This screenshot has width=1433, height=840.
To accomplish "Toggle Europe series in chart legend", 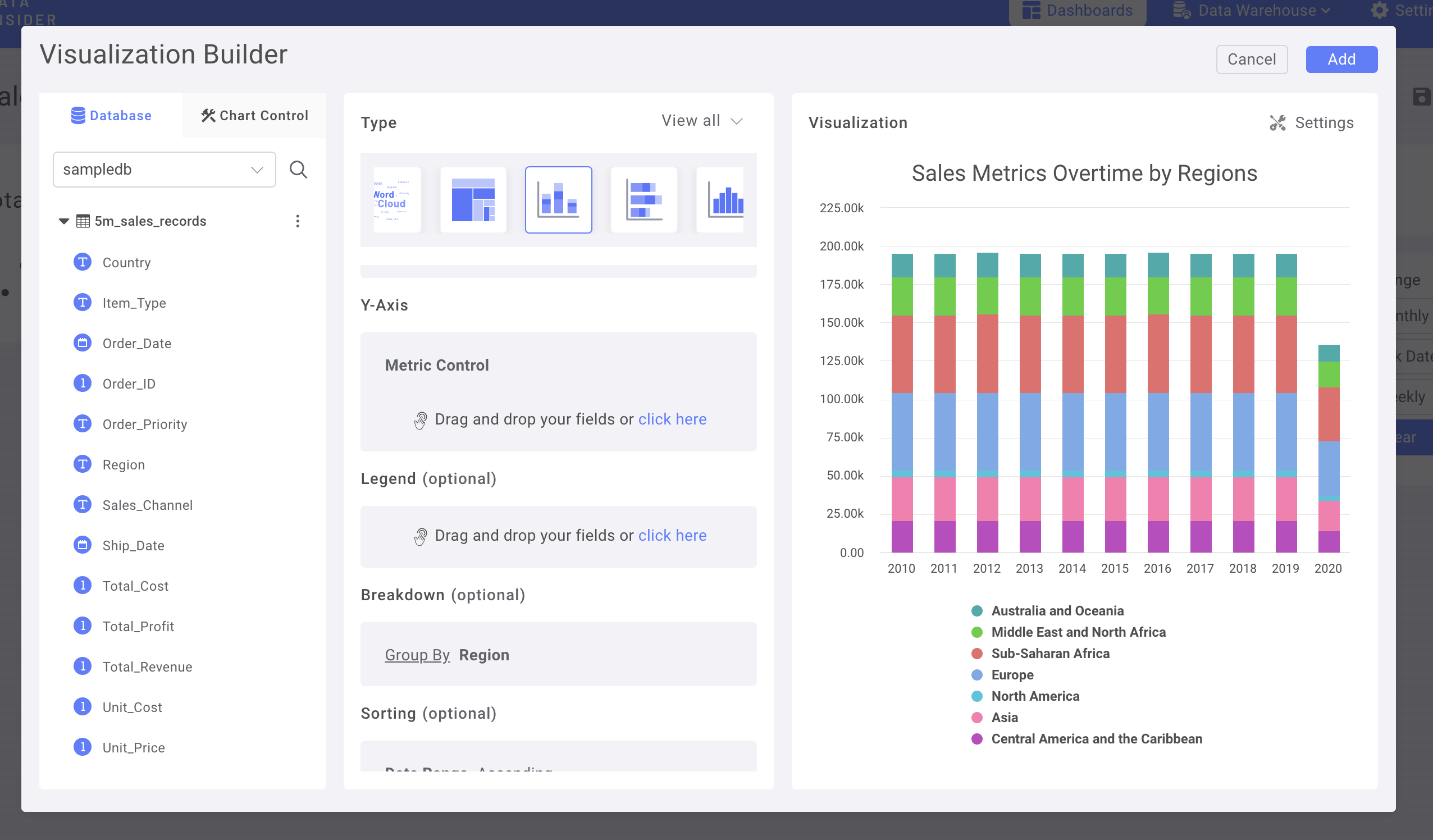I will coord(1012,674).
